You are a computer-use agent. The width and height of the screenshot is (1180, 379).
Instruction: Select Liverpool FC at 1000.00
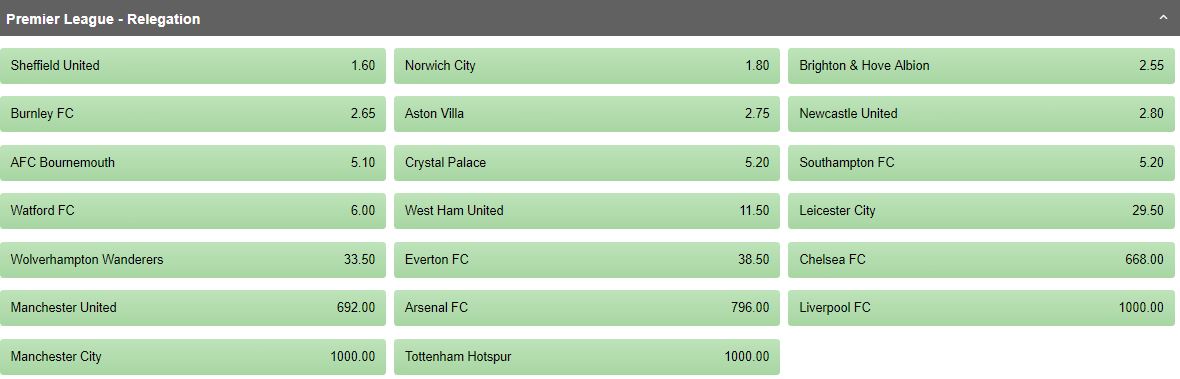tap(981, 308)
